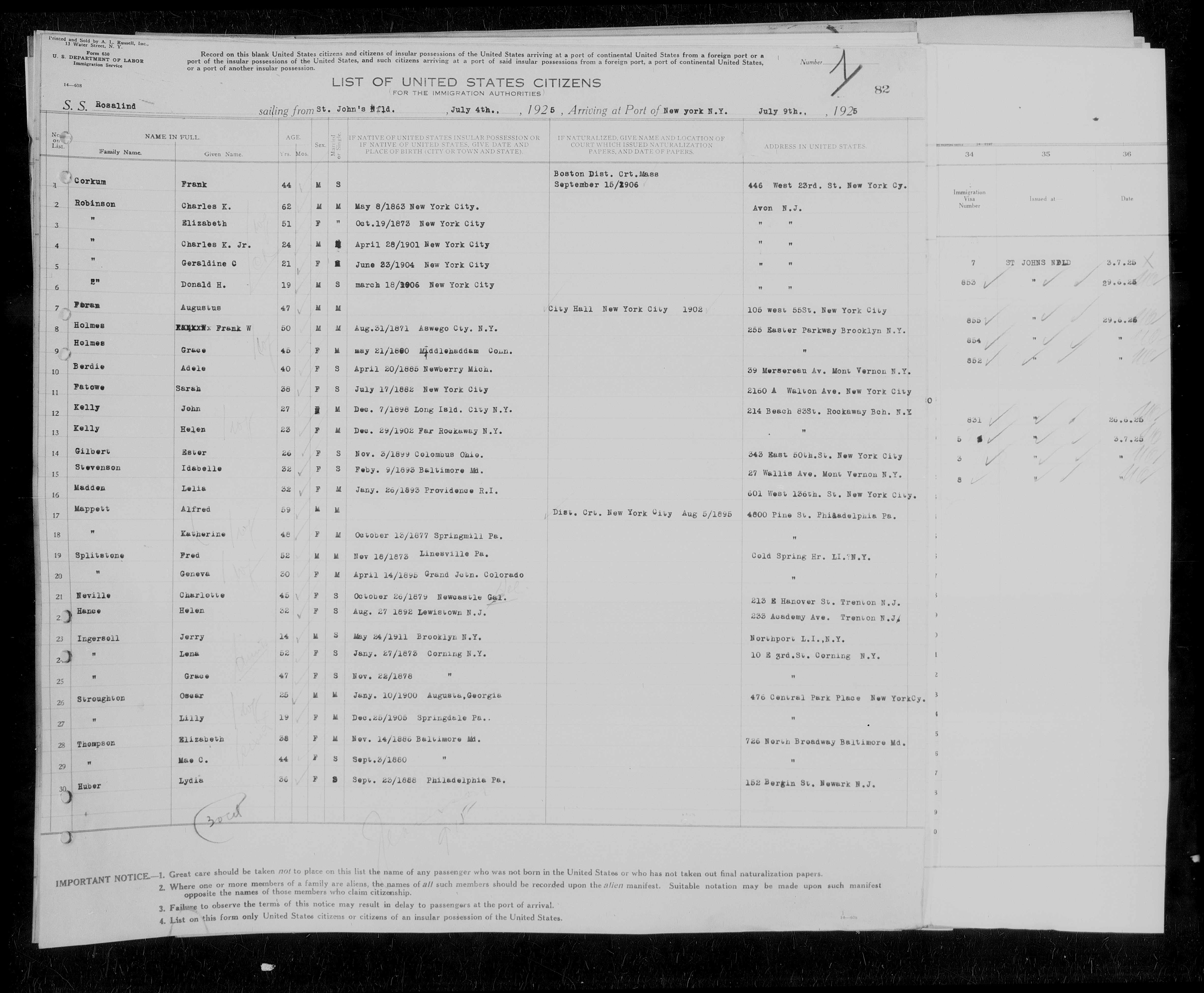
Task: Click birth entry 'April 14/1895 Grand Jctn. Colorado'
Action: click(x=438, y=574)
